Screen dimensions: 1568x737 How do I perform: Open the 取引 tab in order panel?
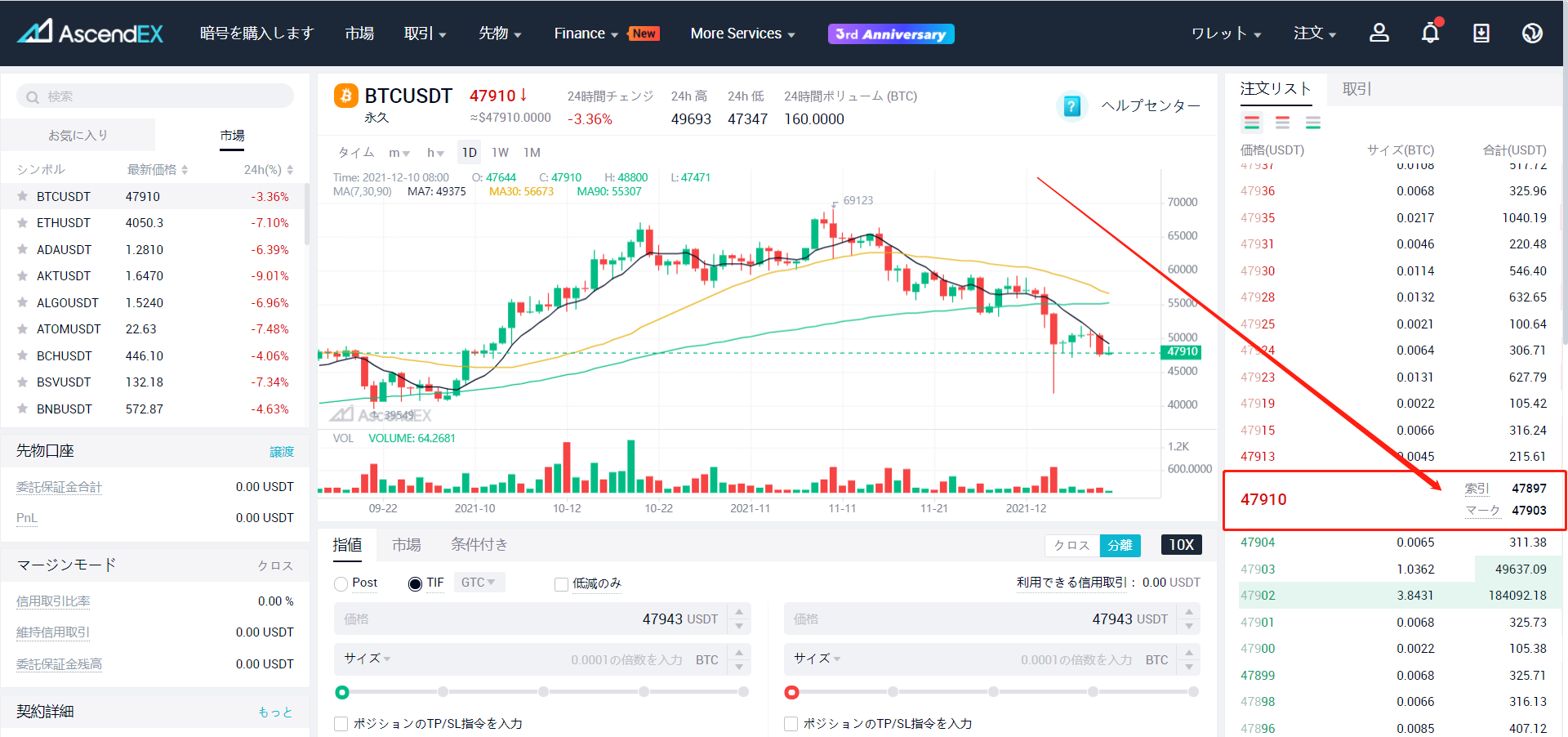click(x=1356, y=89)
